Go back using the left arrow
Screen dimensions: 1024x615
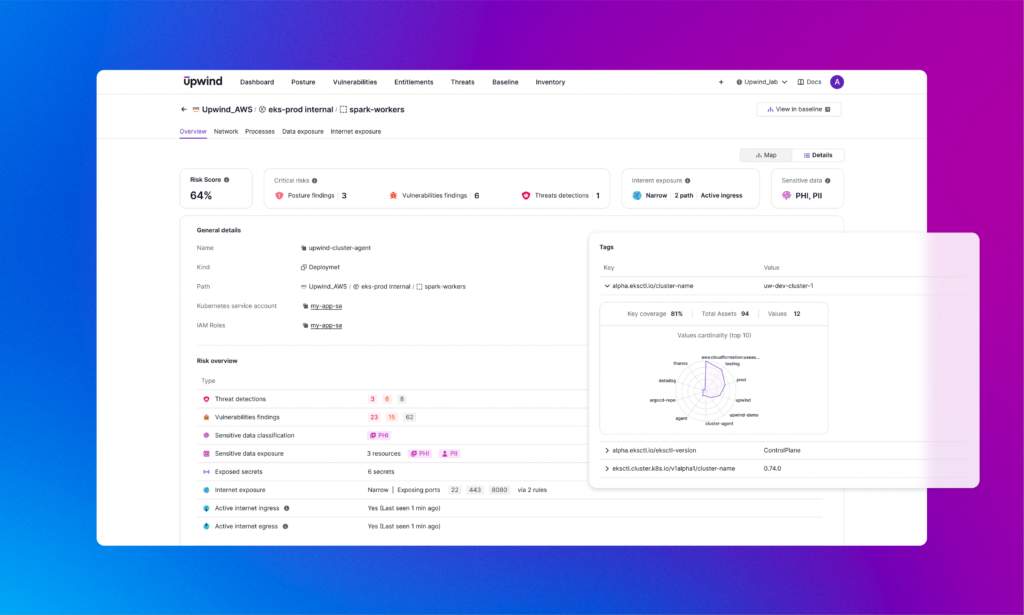coord(184,110)
